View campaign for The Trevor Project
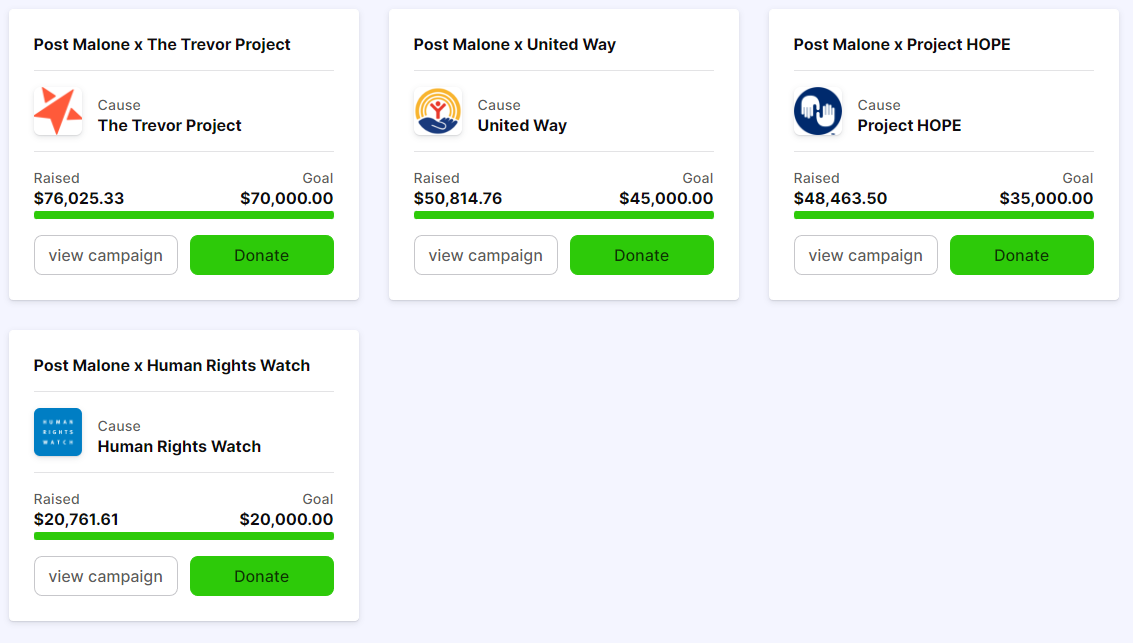 tap(106, 255)
